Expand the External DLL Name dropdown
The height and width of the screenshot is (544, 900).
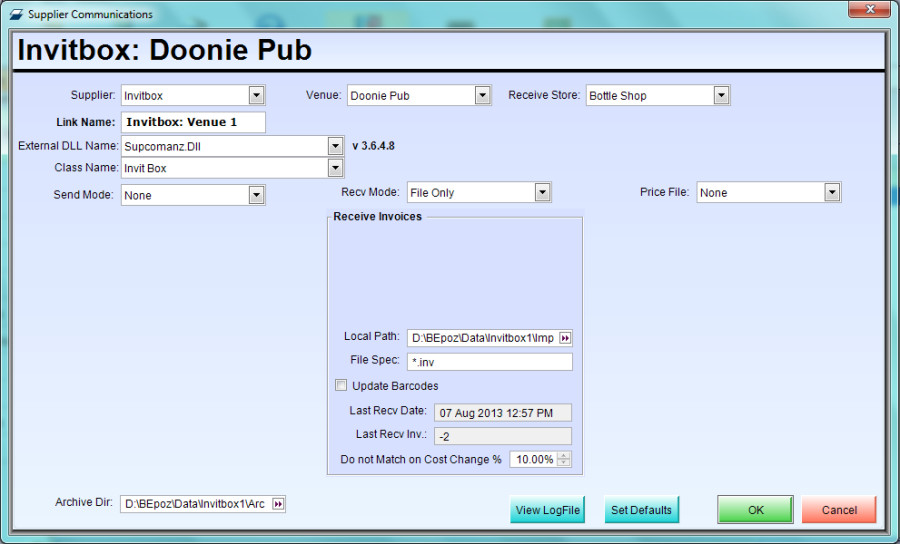[x=336, y=146]
